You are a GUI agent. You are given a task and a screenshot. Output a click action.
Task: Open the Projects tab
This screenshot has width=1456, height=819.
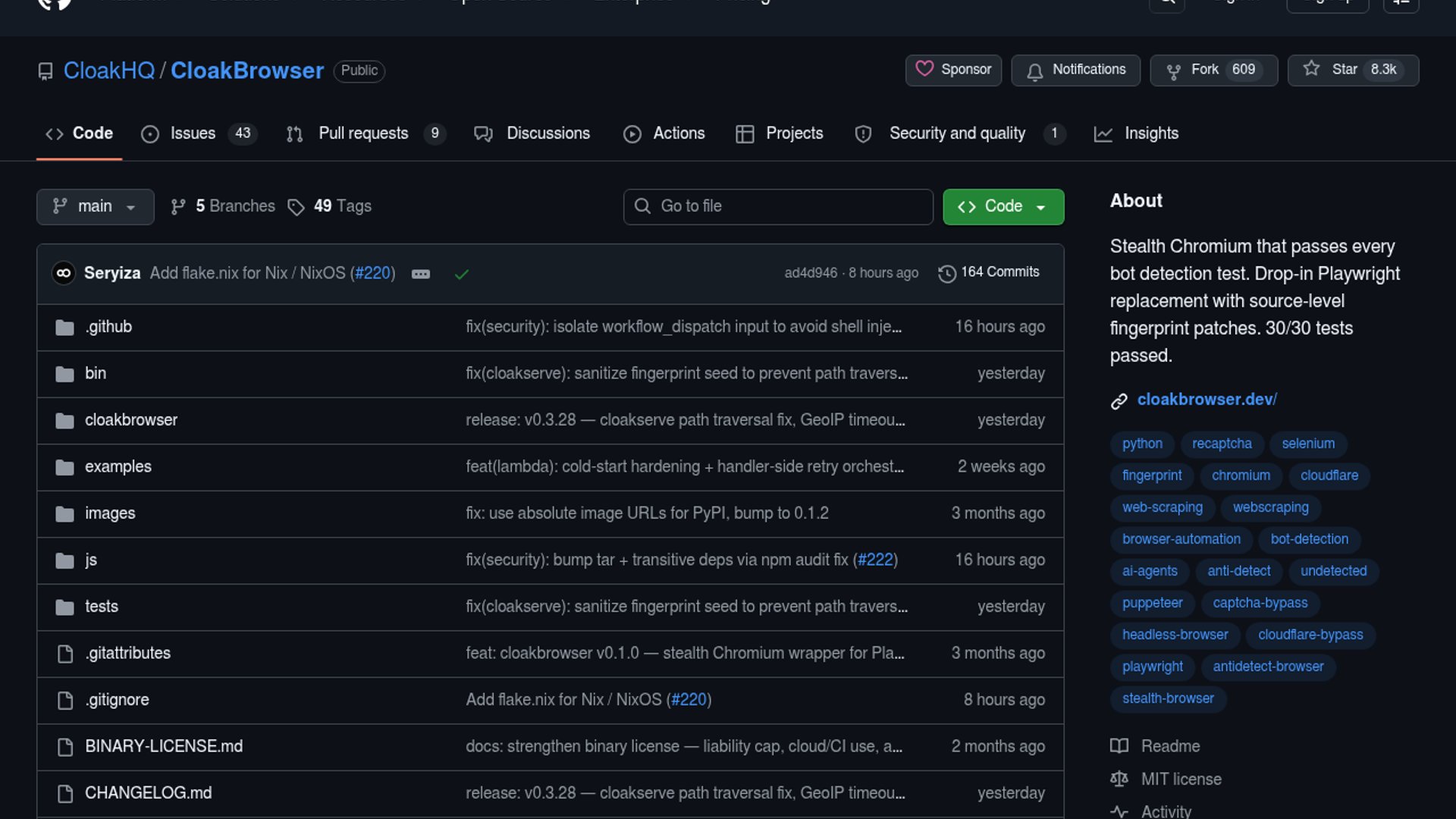pos(780,133)
